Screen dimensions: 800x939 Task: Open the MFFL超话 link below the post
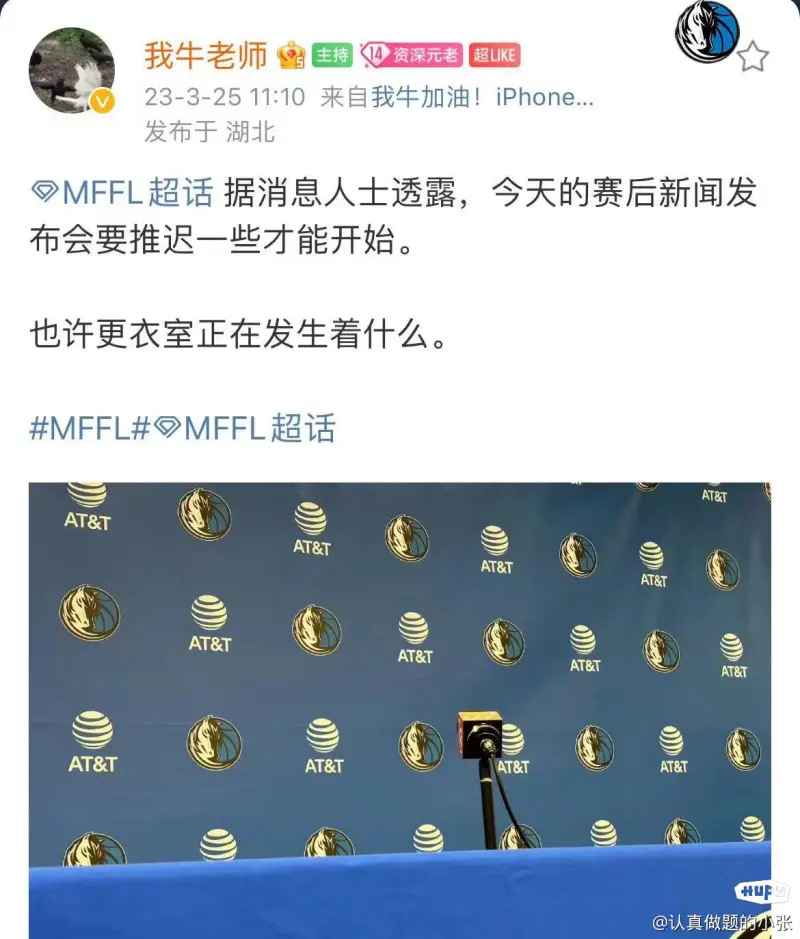(x=259, y=428)
